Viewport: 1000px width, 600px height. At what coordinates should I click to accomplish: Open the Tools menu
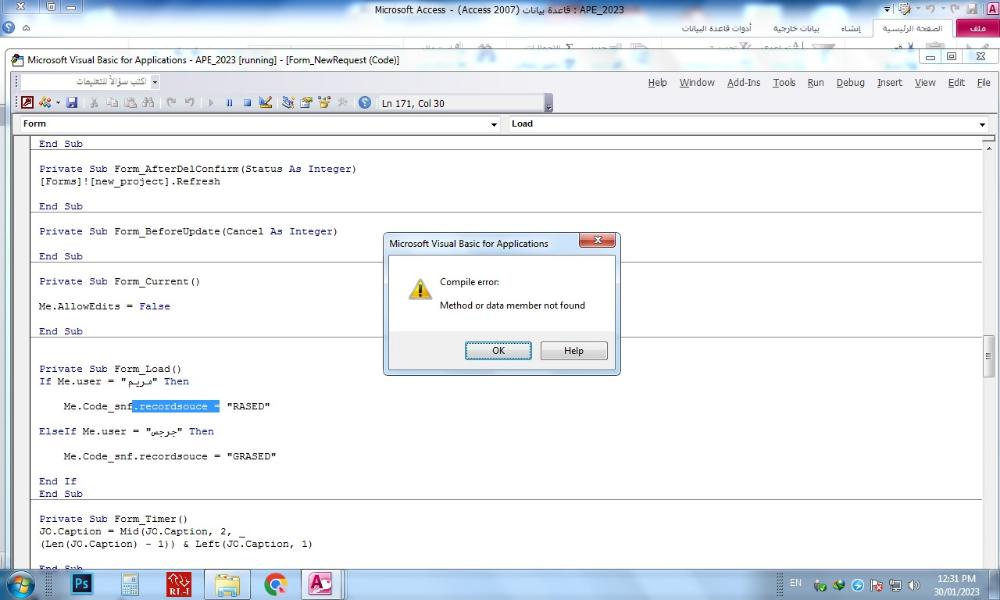784,82
